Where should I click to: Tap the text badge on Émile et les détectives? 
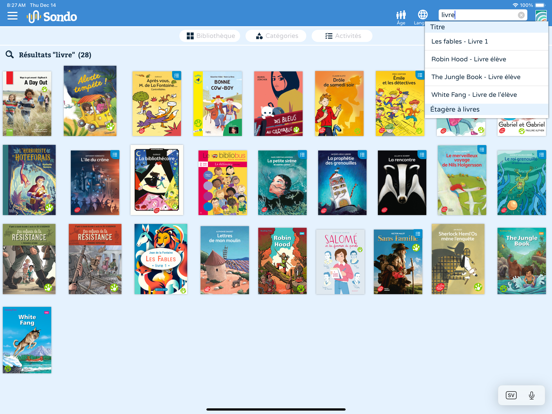[420, 75]
